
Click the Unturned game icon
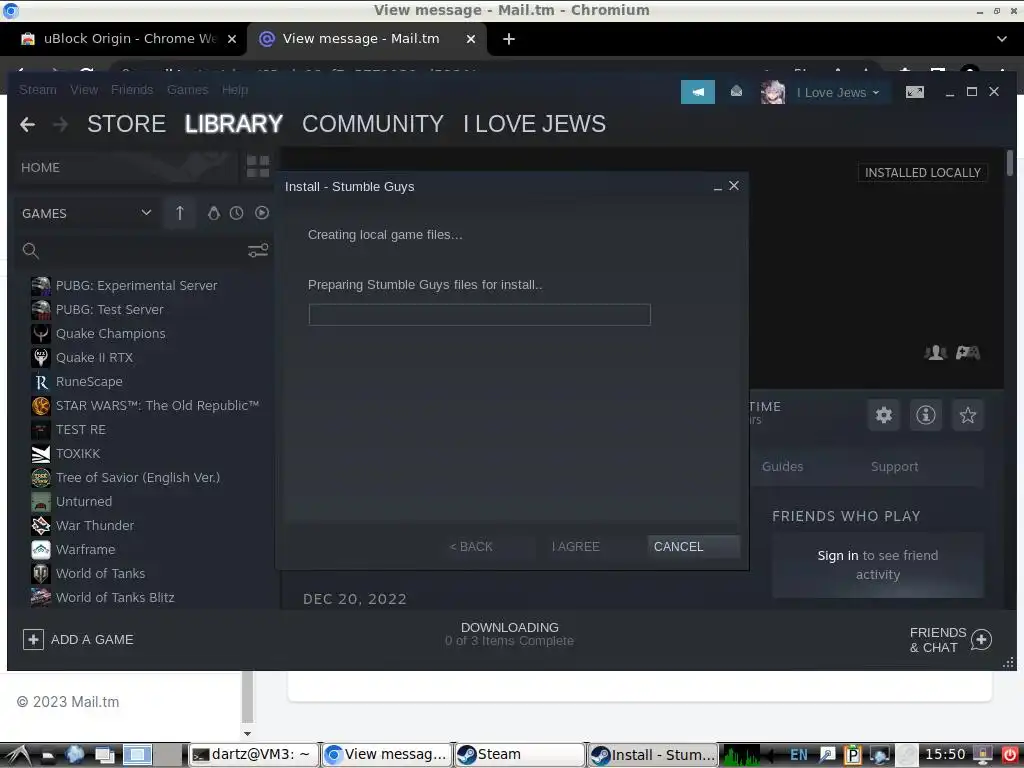click(40, 502)
